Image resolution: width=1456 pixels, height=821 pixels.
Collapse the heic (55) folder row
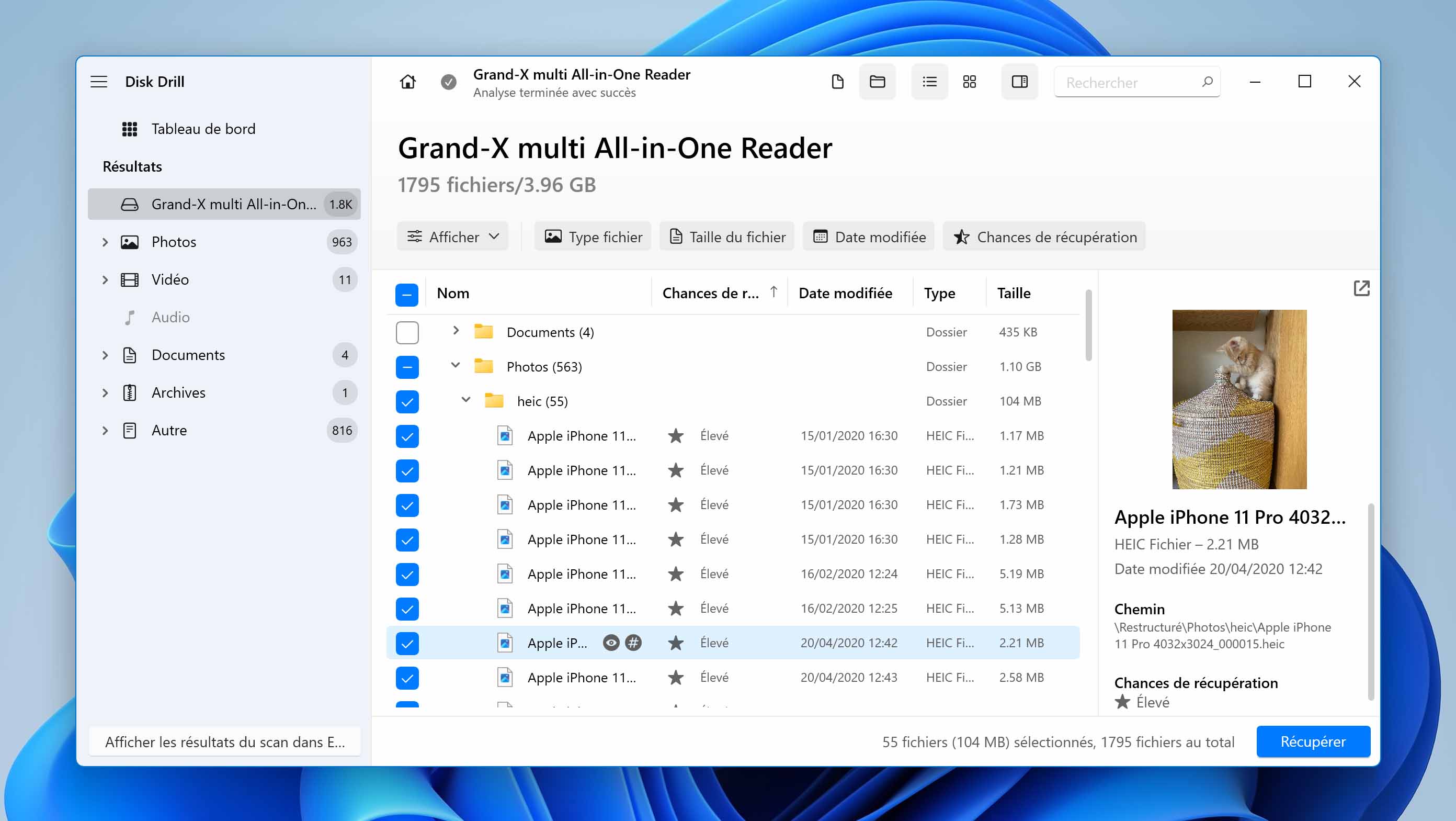[x=466, y=399]
